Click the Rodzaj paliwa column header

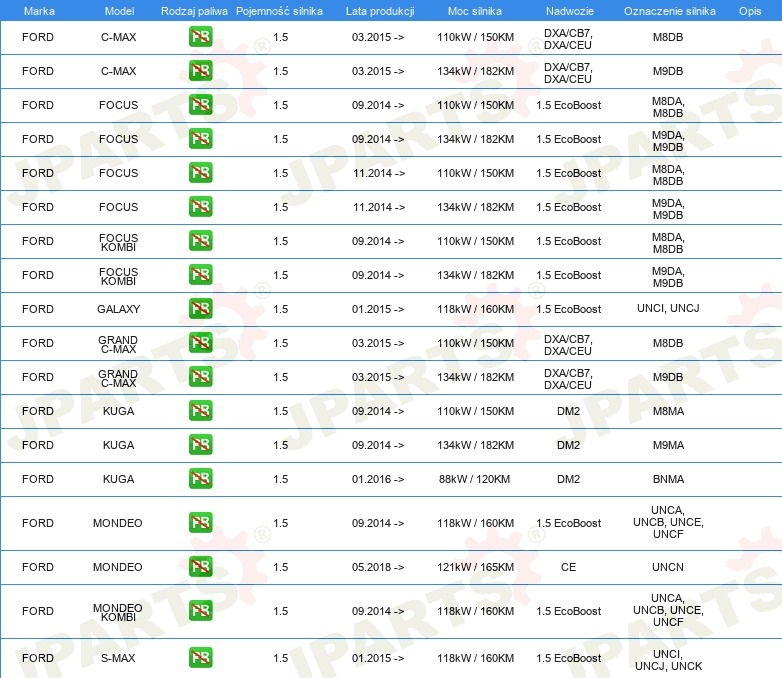pos(194,11)
